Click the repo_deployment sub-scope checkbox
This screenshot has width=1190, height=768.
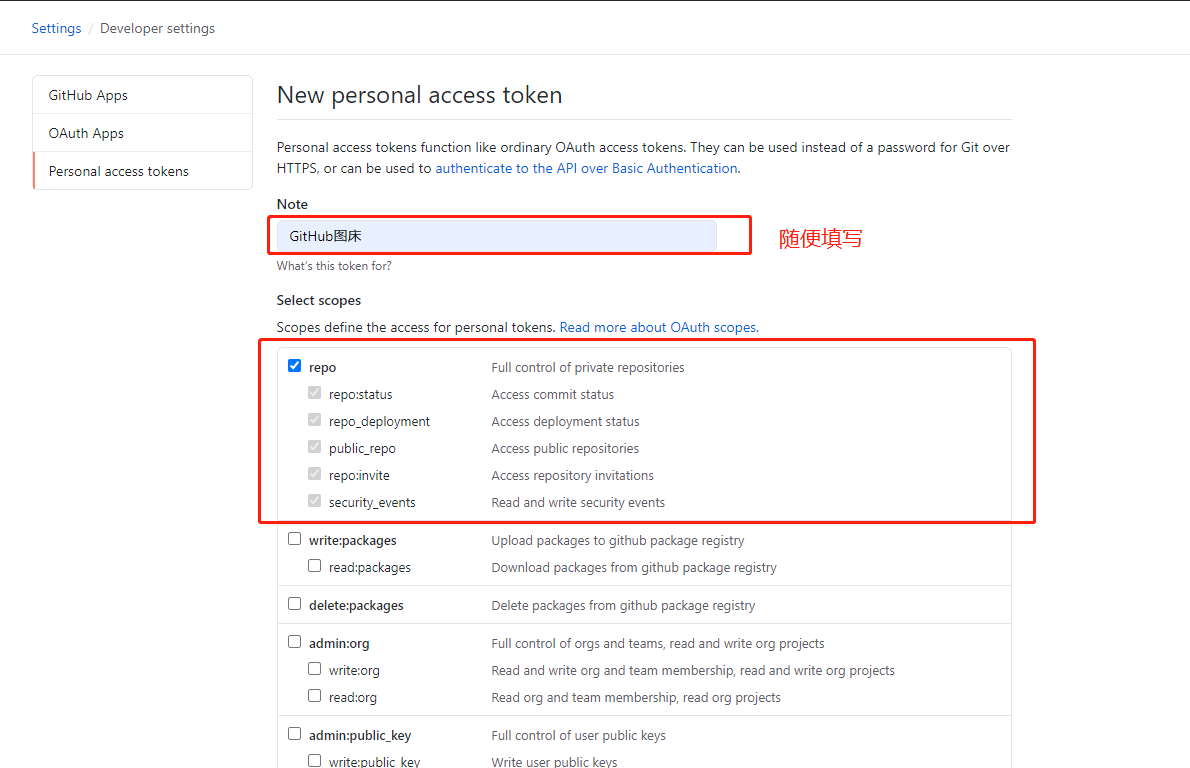pos(314,420)
